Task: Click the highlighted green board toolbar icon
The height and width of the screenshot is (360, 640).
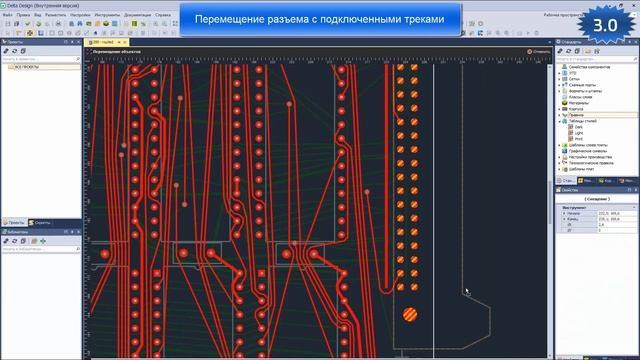Action: (134, 24)
